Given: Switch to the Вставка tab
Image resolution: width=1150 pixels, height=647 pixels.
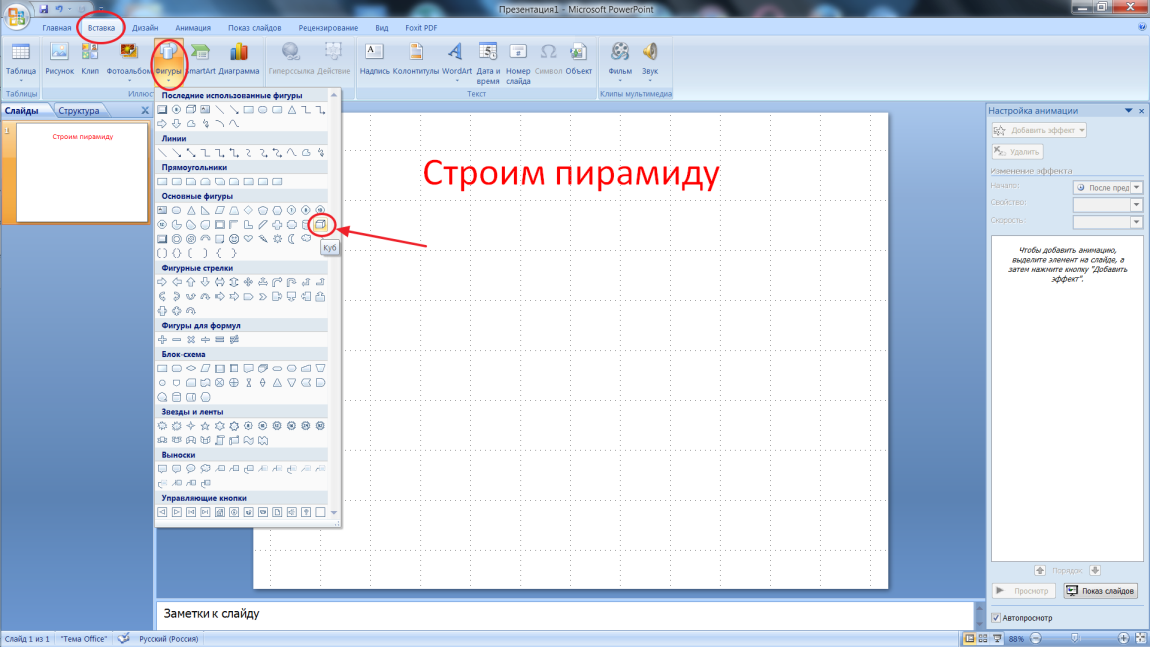Looking at the screenshot, I should coord(101,28).
